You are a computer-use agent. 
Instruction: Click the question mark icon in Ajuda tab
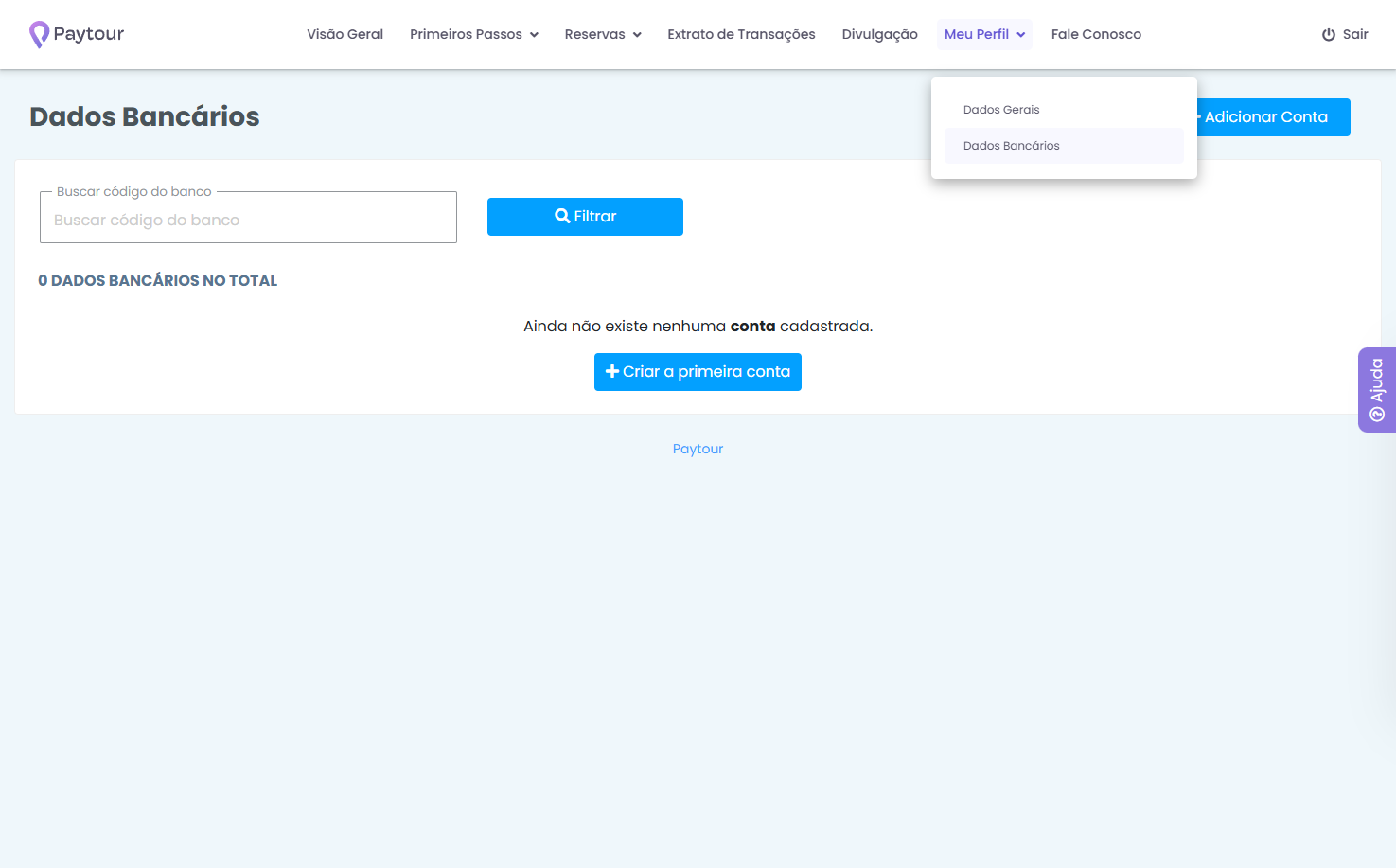coord(1377,414)
